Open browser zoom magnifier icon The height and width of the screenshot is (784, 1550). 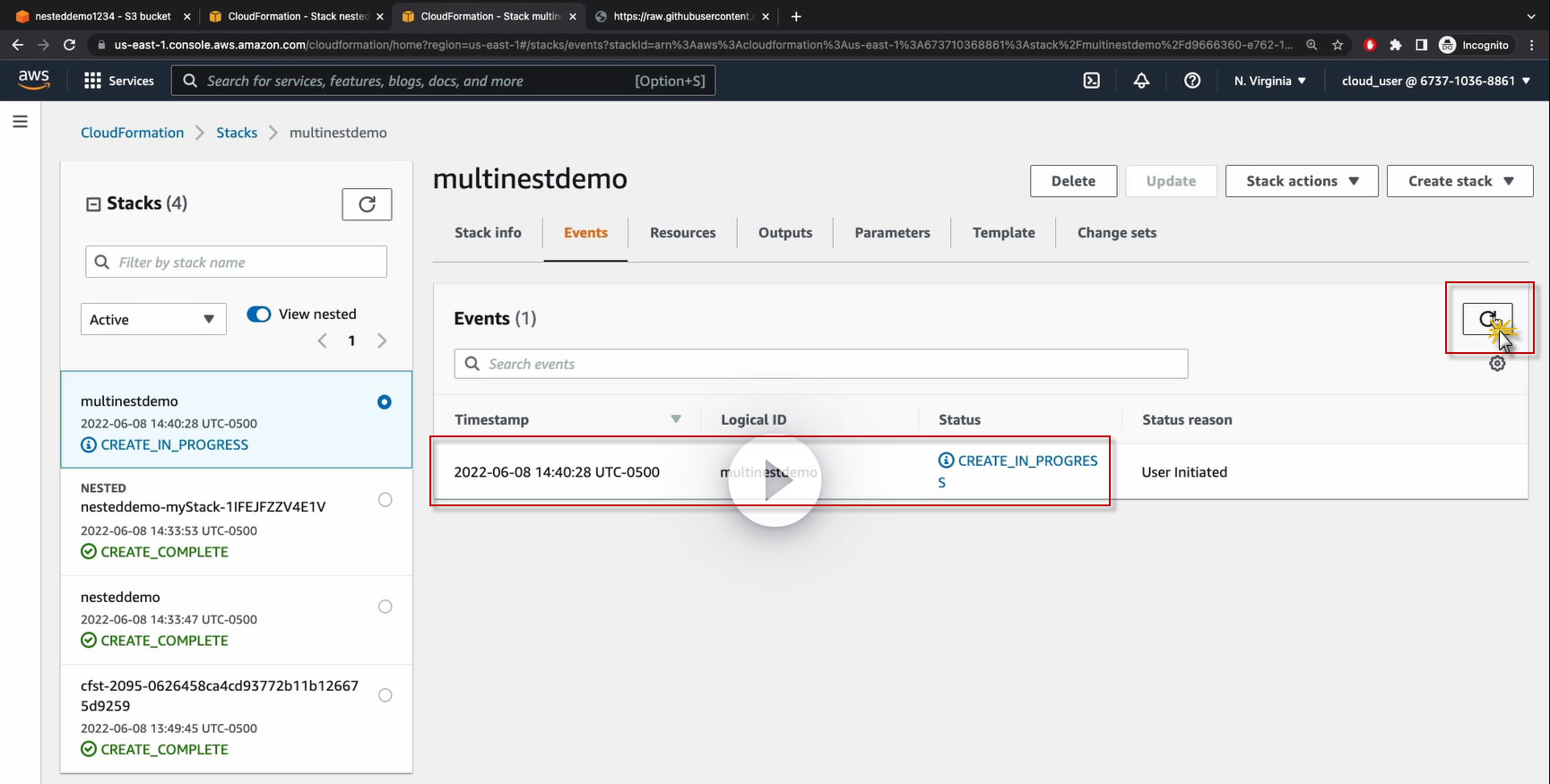[1312, 45]
